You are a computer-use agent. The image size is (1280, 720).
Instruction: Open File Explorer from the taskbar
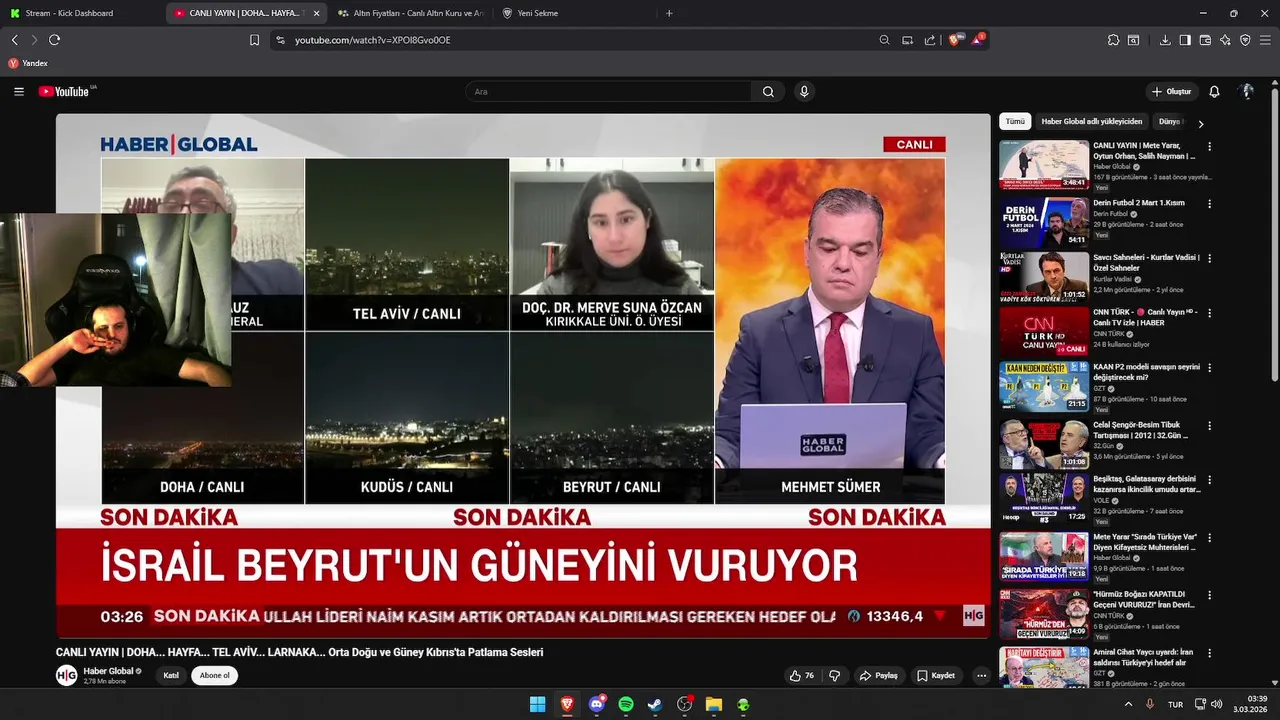714,704
